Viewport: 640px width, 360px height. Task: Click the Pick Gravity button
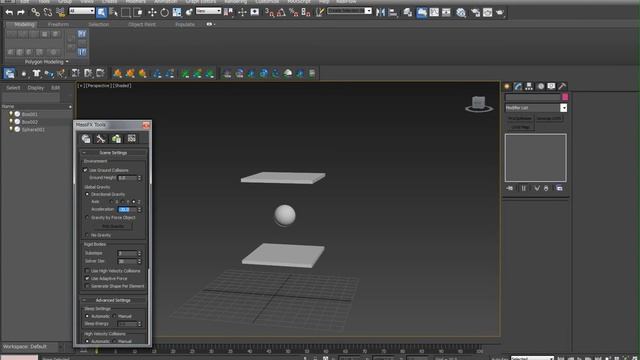pos(113,226)
